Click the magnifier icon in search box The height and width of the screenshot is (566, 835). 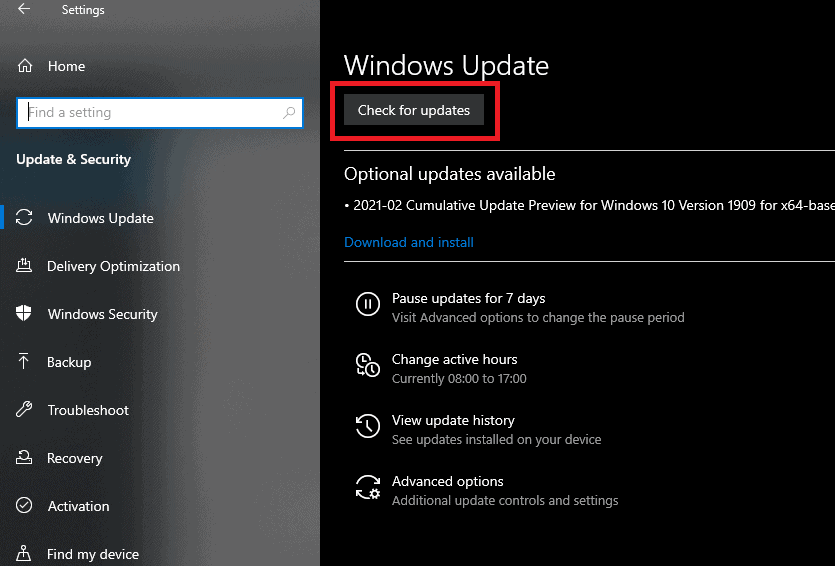(x=289, y=112)
